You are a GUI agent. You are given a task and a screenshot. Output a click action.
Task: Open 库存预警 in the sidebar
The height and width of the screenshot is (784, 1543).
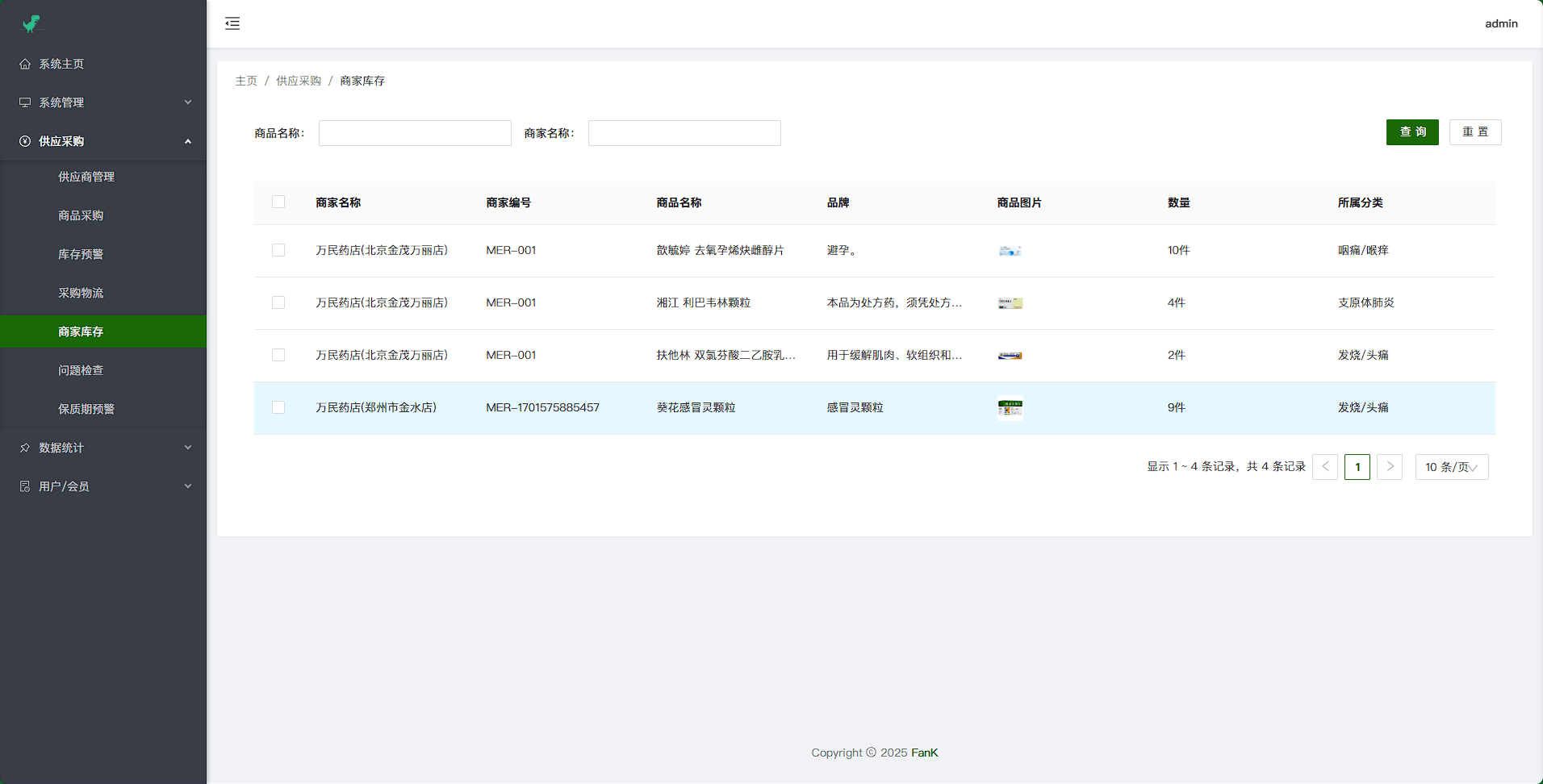tap(81, 254)
